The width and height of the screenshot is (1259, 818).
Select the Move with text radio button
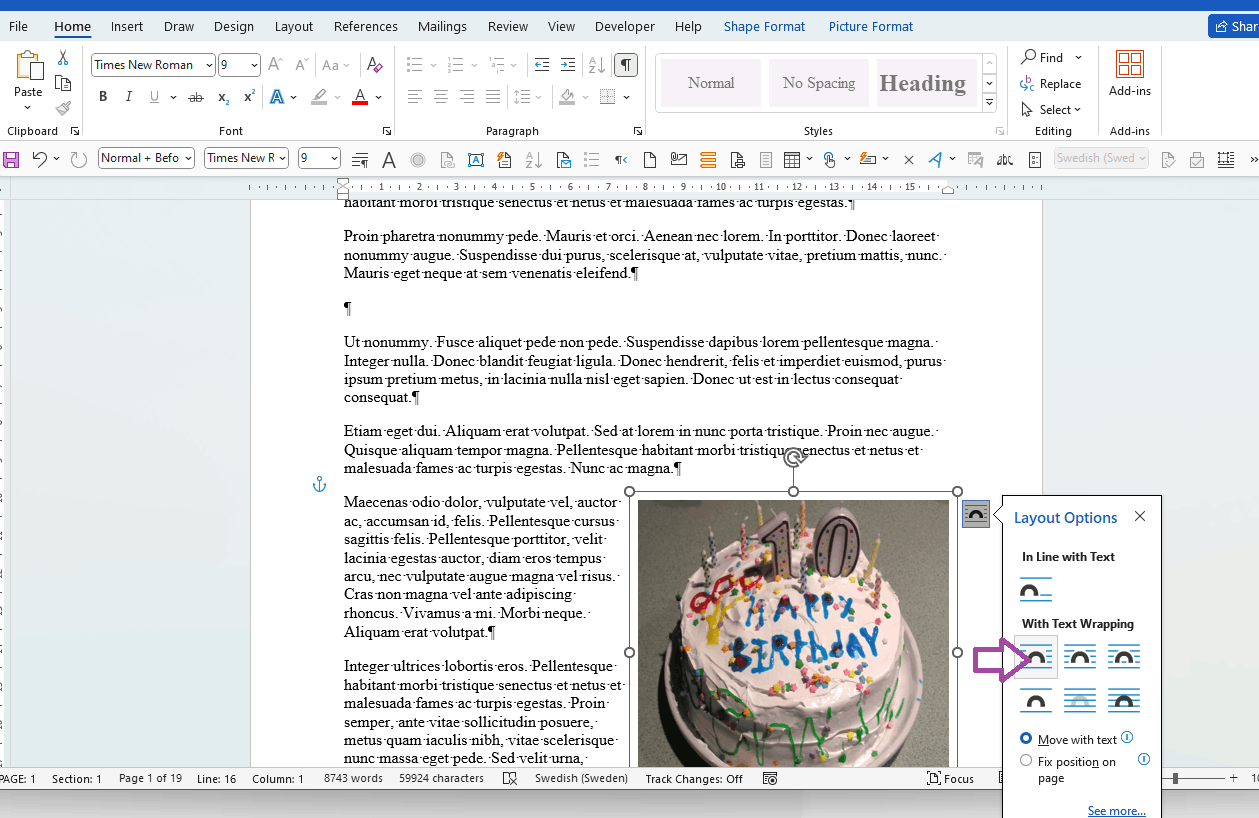coord(1026,739)
